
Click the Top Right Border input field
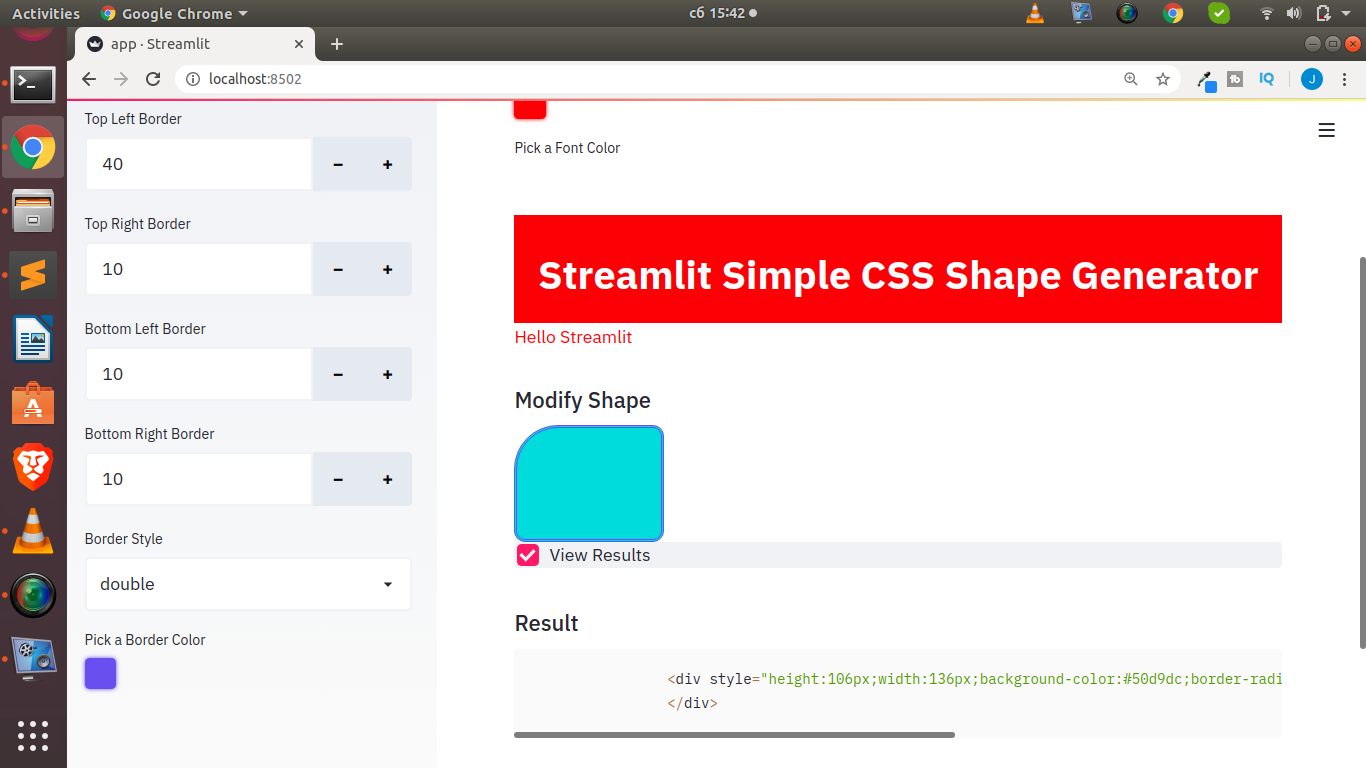(x=199, y=269)
